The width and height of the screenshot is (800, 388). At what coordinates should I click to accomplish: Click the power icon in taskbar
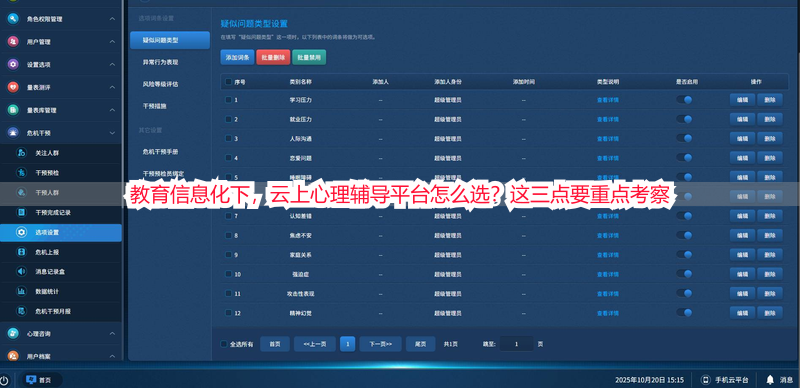coord(4,380)
